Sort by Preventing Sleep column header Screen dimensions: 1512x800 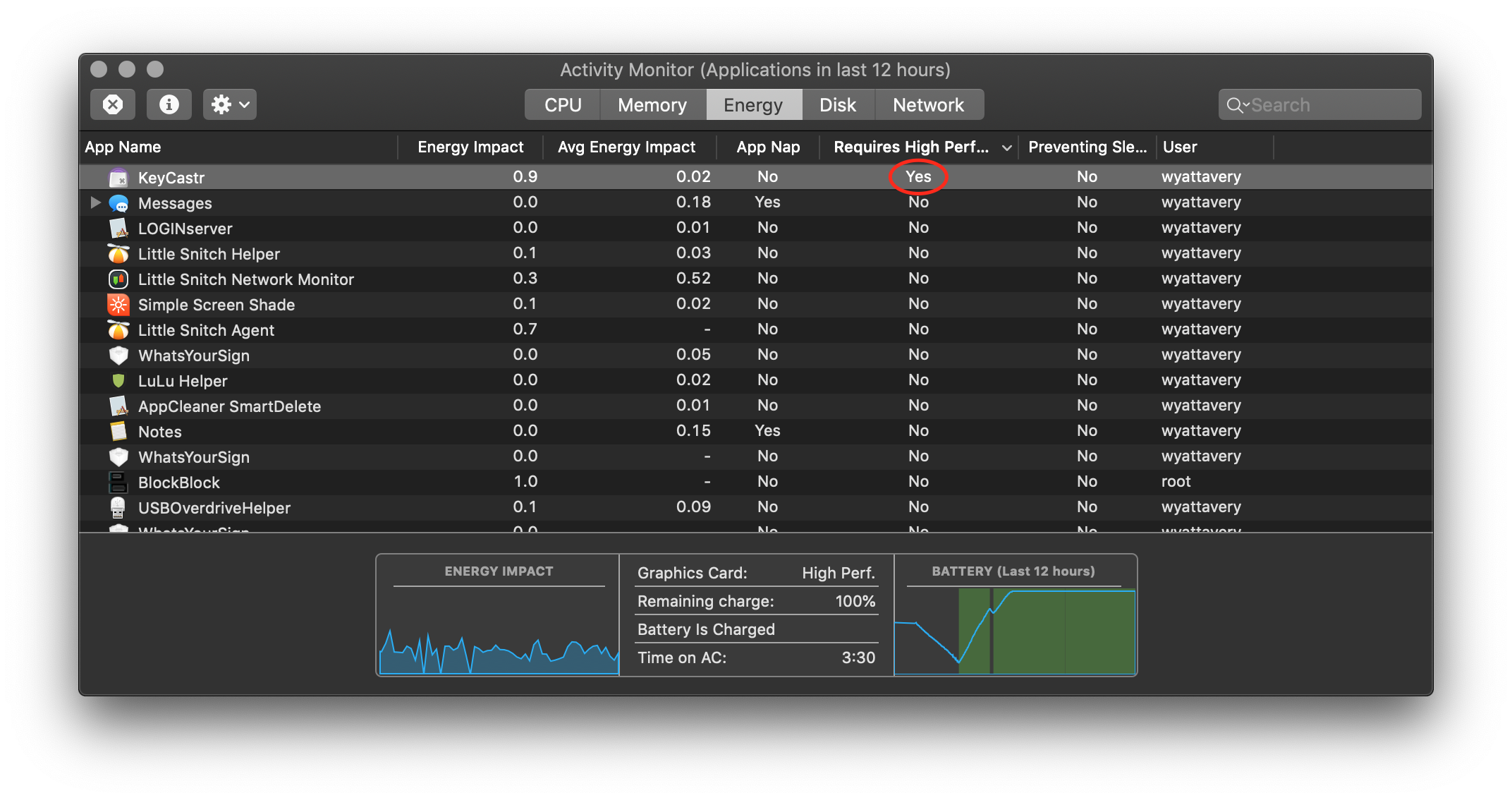[x=1087, y=147]
